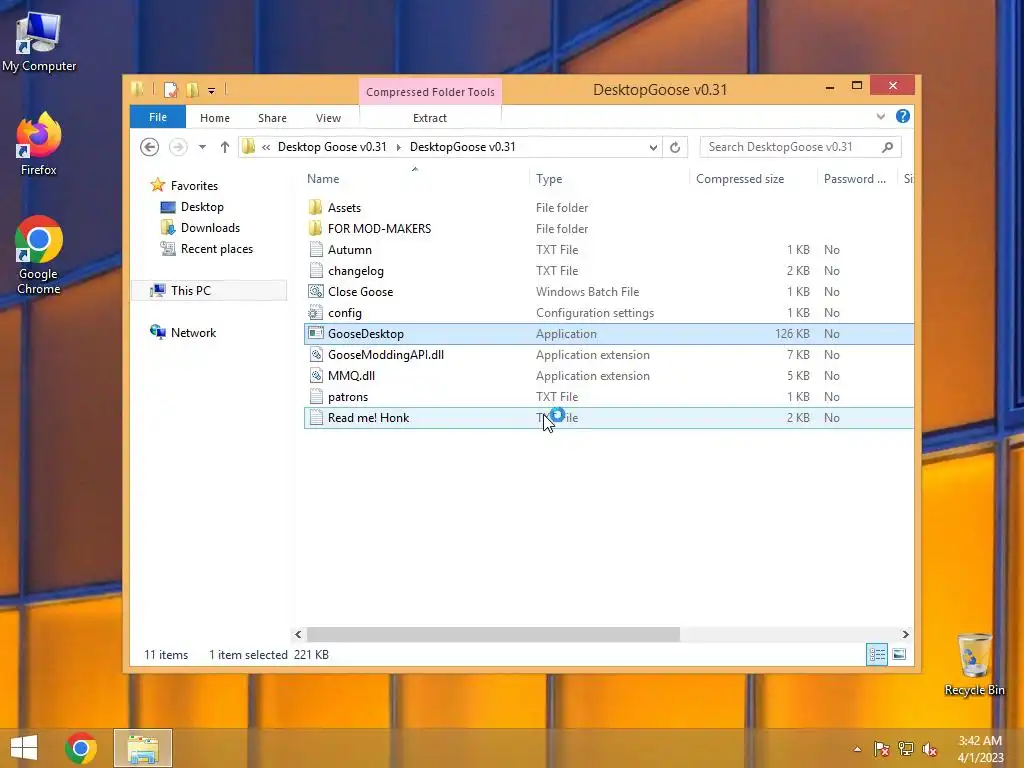
Task: Click the muted speaker tray icon
Action: (929, 749)
